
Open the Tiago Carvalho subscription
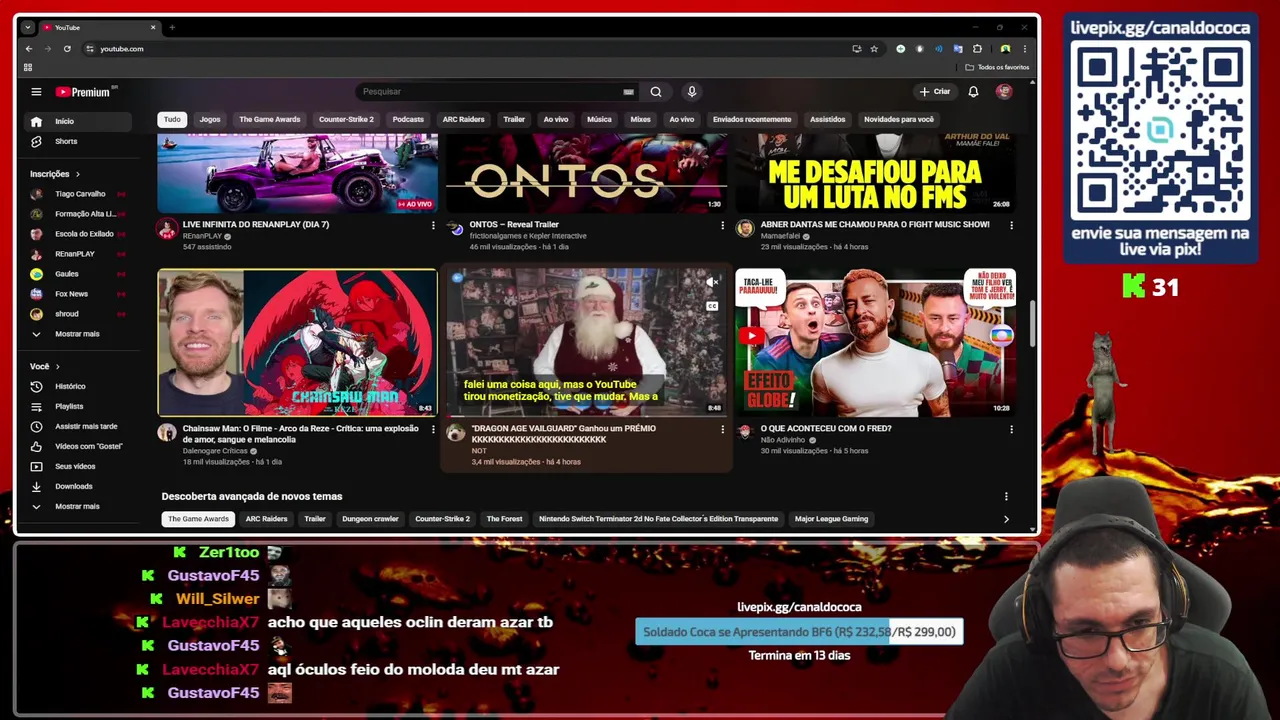[x=78, y=194]
